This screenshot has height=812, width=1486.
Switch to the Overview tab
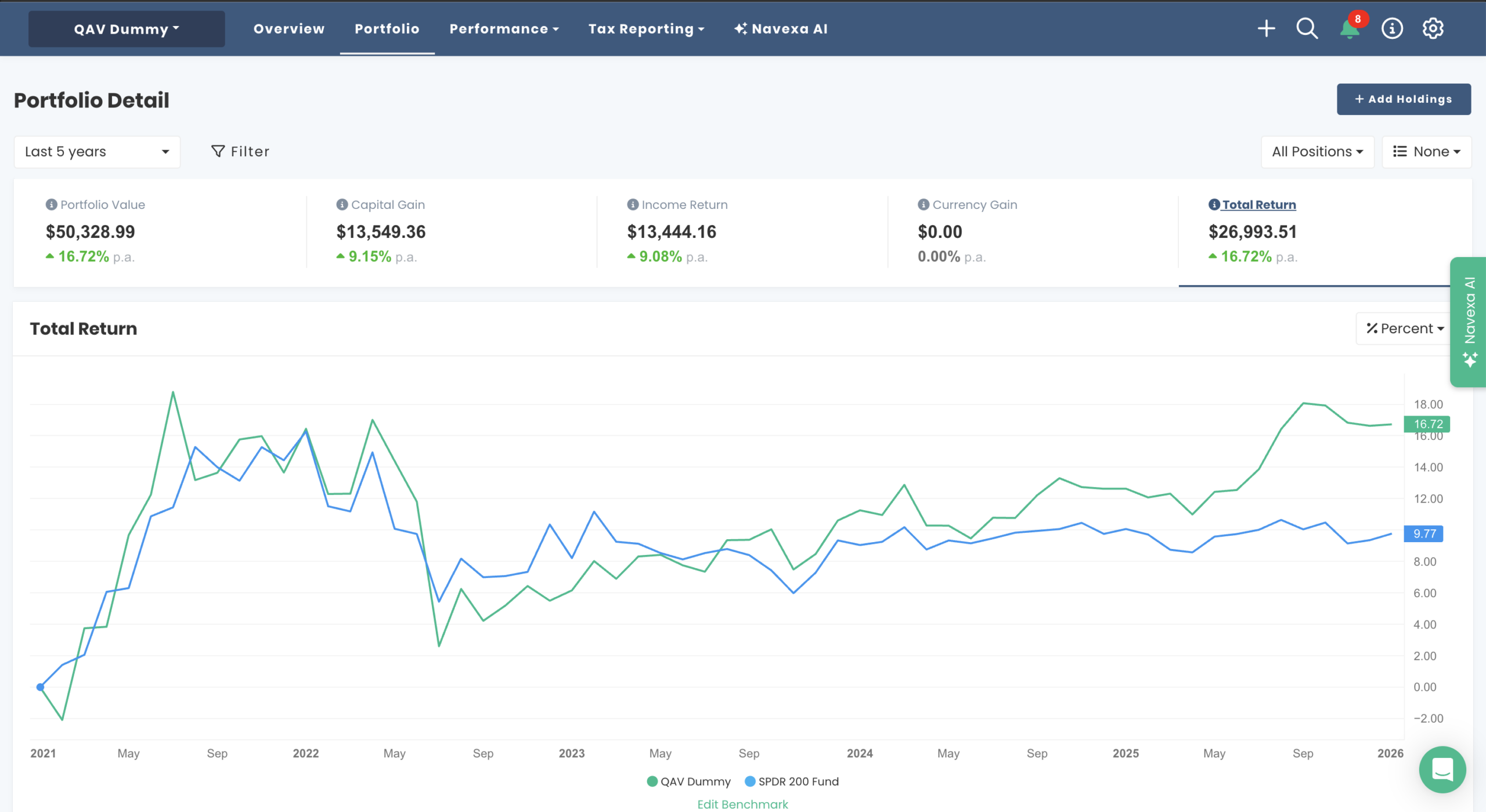coord(288,28)
